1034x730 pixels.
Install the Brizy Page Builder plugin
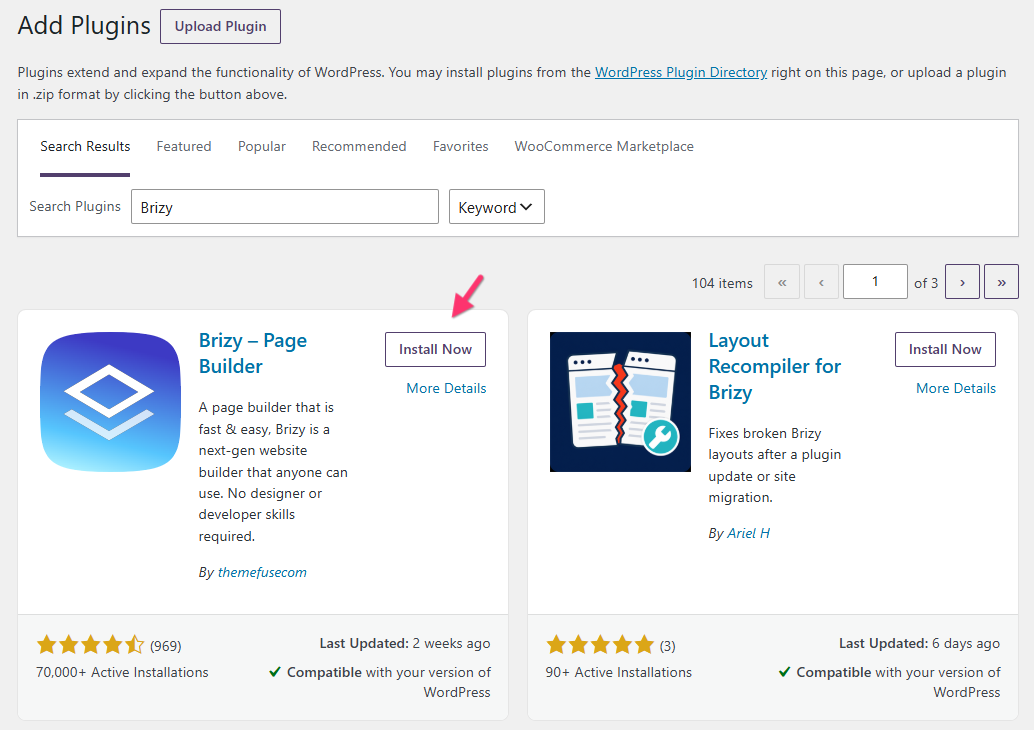[435, 350]
